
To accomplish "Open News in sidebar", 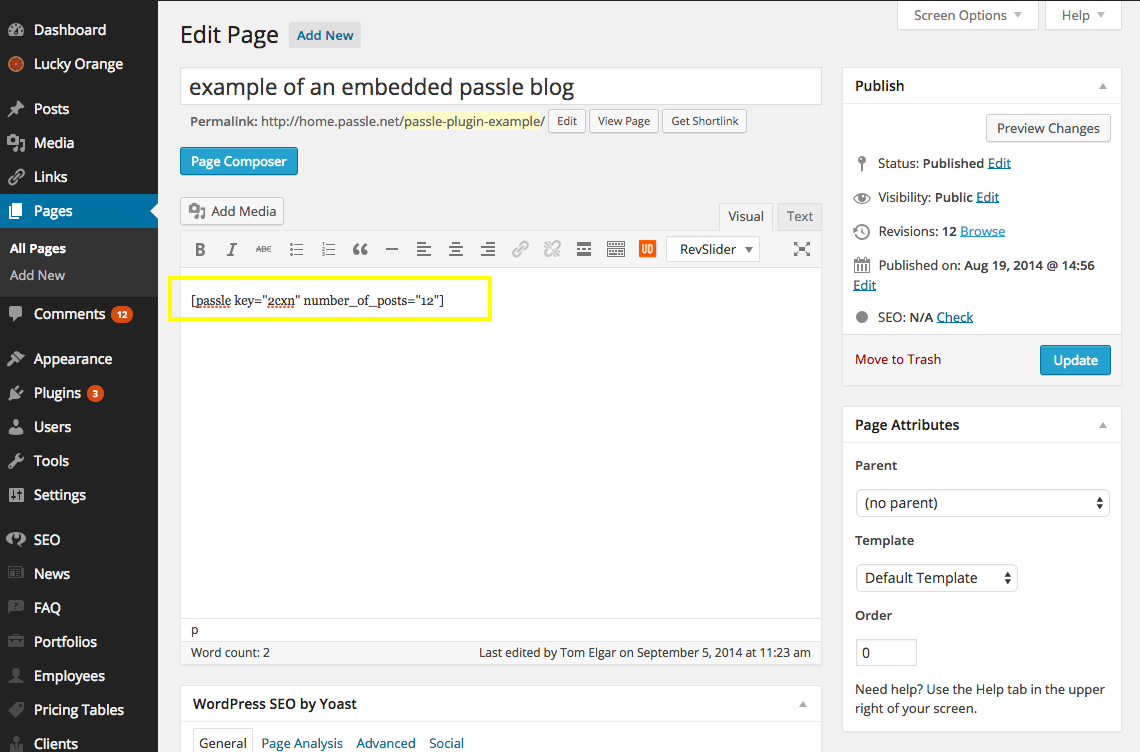I will [79, 574].
